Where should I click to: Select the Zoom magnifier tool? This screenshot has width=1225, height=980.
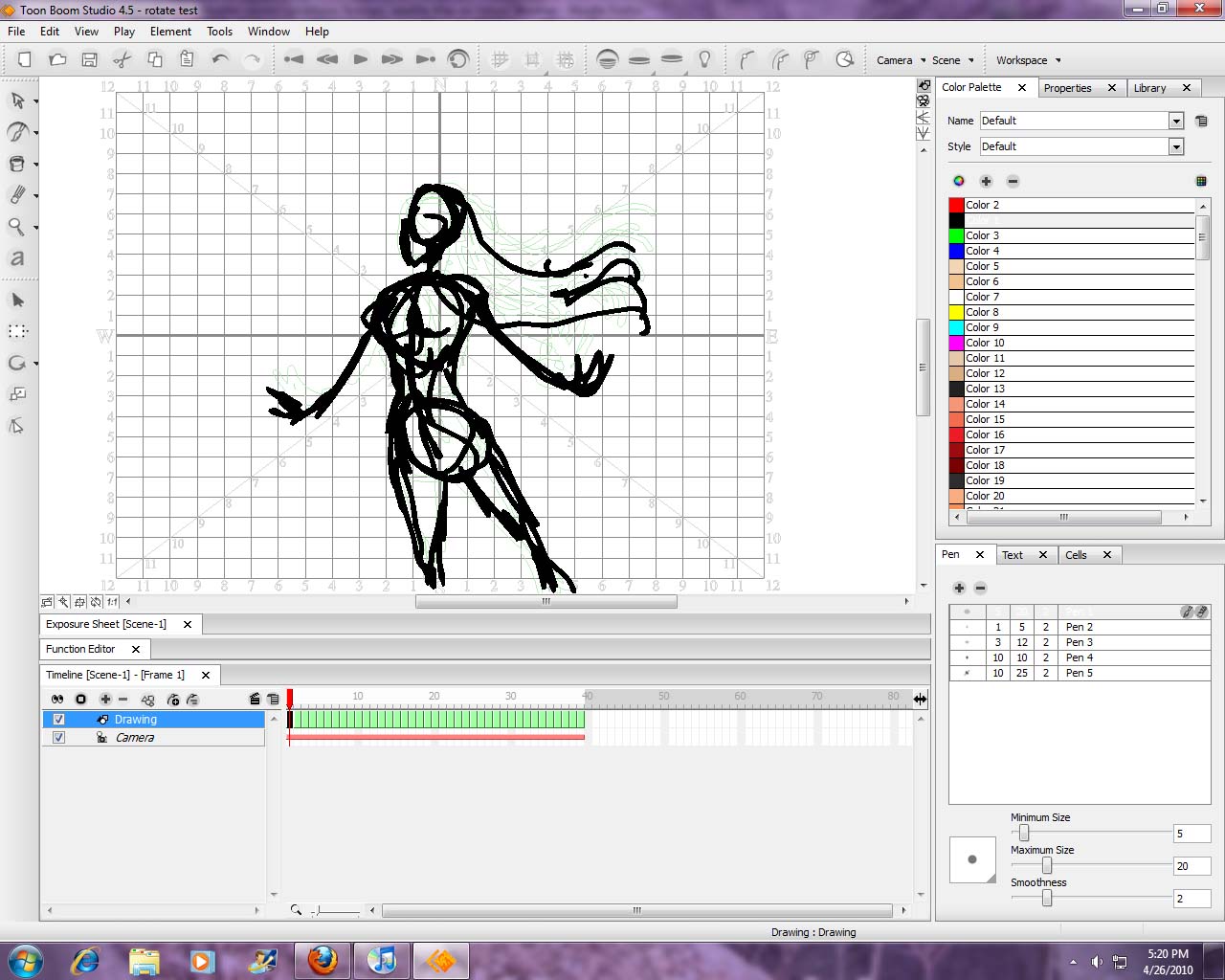pos(17,227)
